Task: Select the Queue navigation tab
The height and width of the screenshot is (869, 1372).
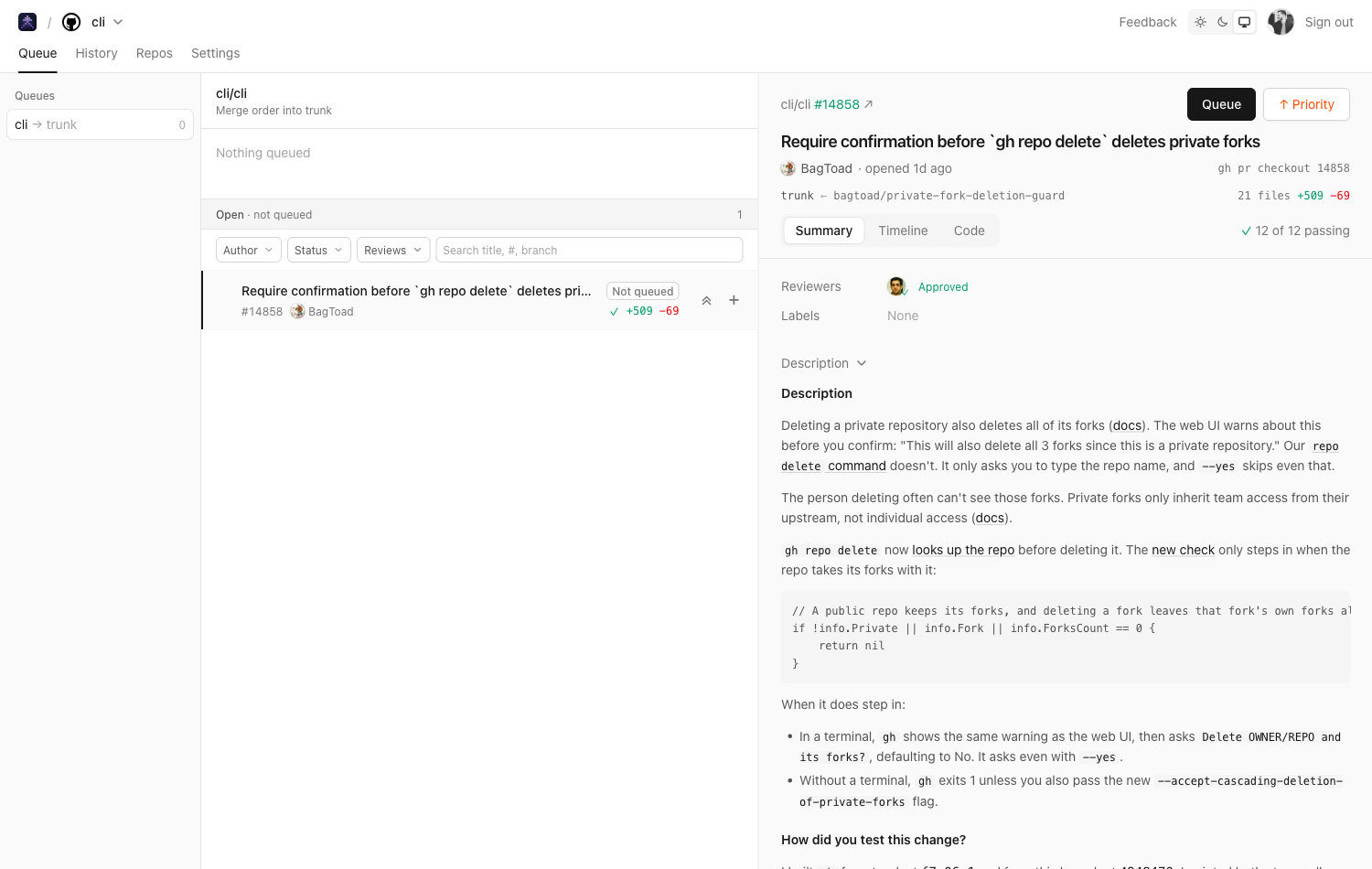Action: point(38,53)
